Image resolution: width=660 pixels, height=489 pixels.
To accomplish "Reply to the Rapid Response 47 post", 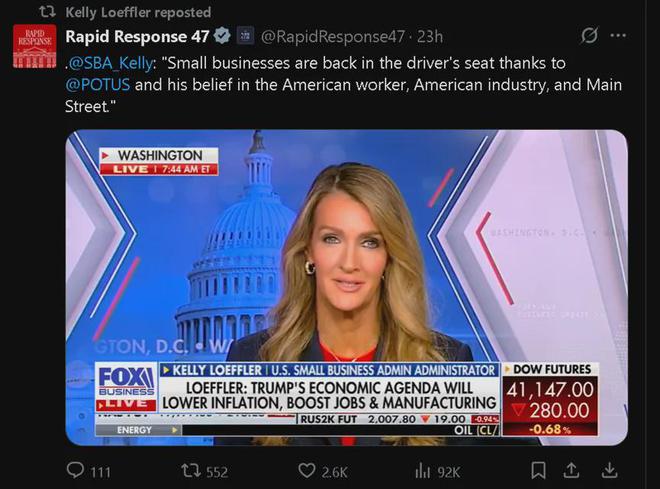I will tap(76, 470).
